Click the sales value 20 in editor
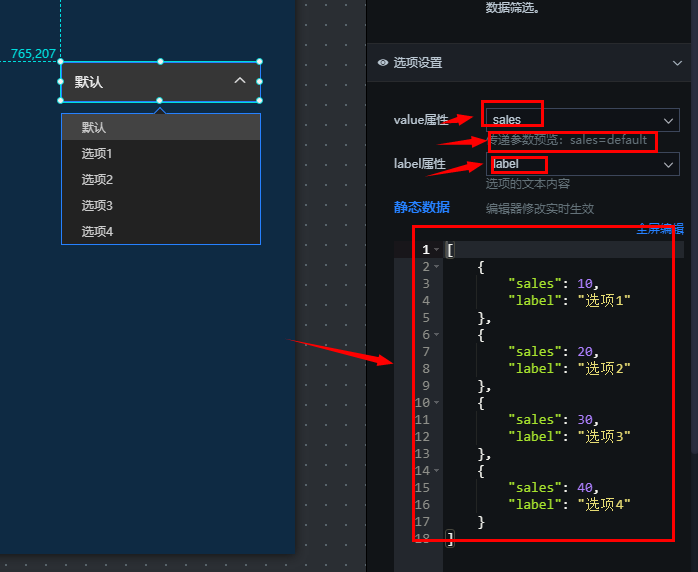The height and width of the screenshot is (572, 698). coord(585,352)
